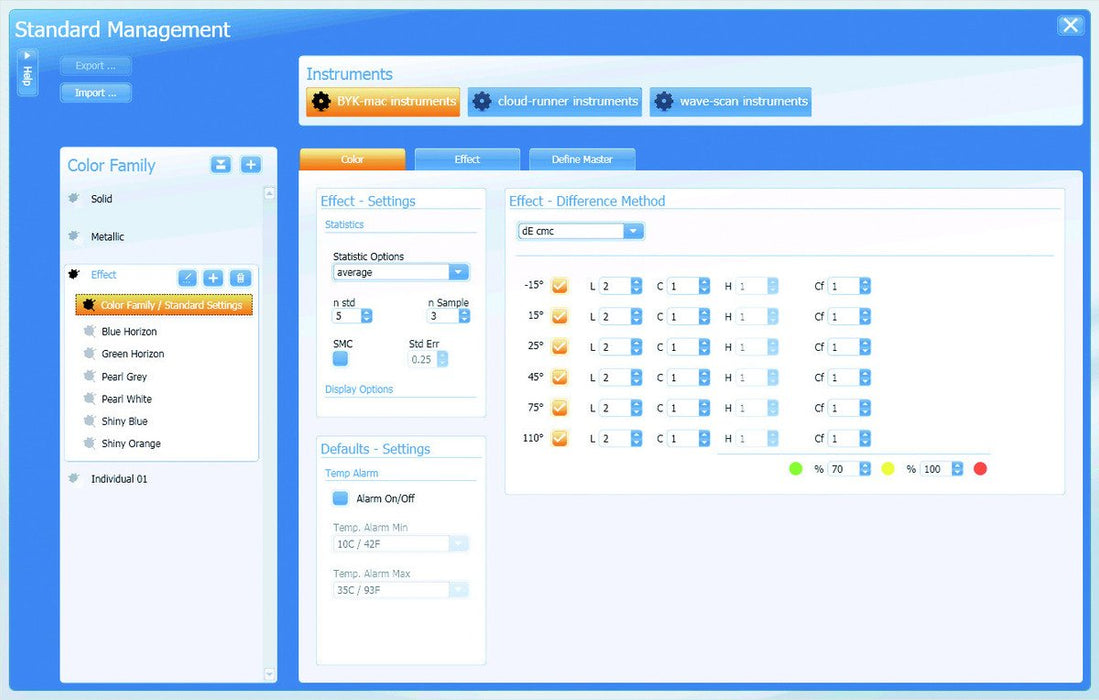
Task: Click the edit pencil icon for Effect family
Action: pyautogui.click(x=187, y=278)
